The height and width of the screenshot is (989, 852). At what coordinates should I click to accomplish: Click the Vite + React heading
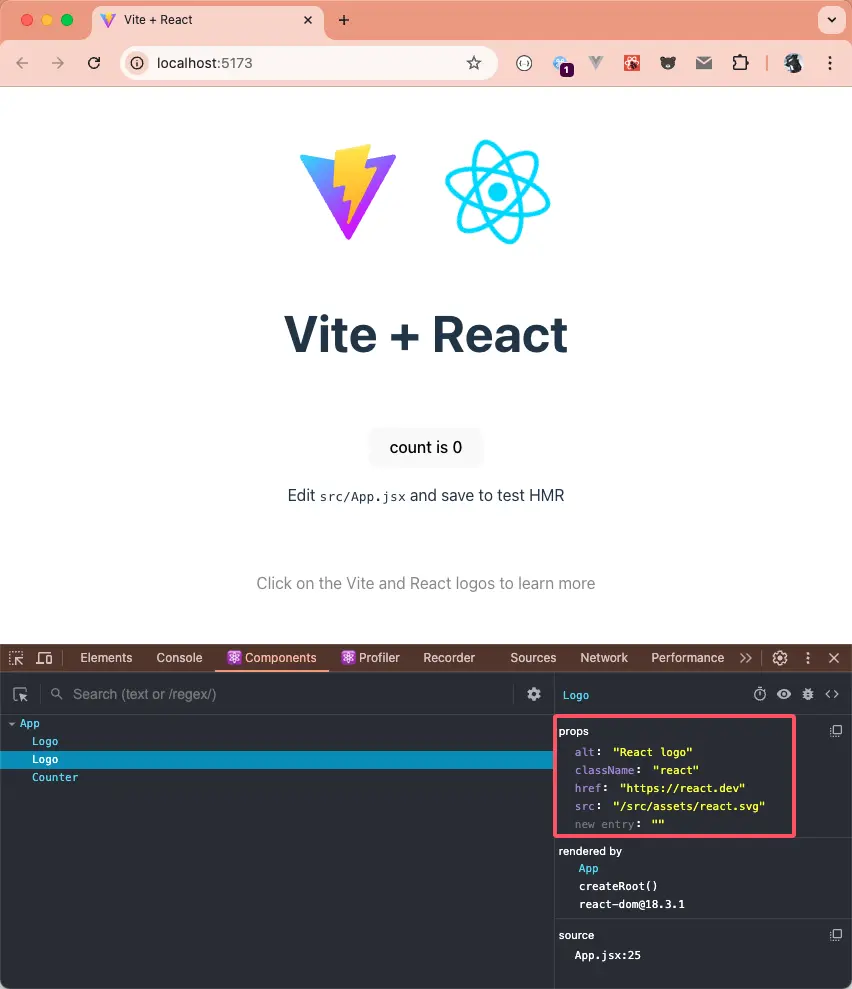(426, 335)
